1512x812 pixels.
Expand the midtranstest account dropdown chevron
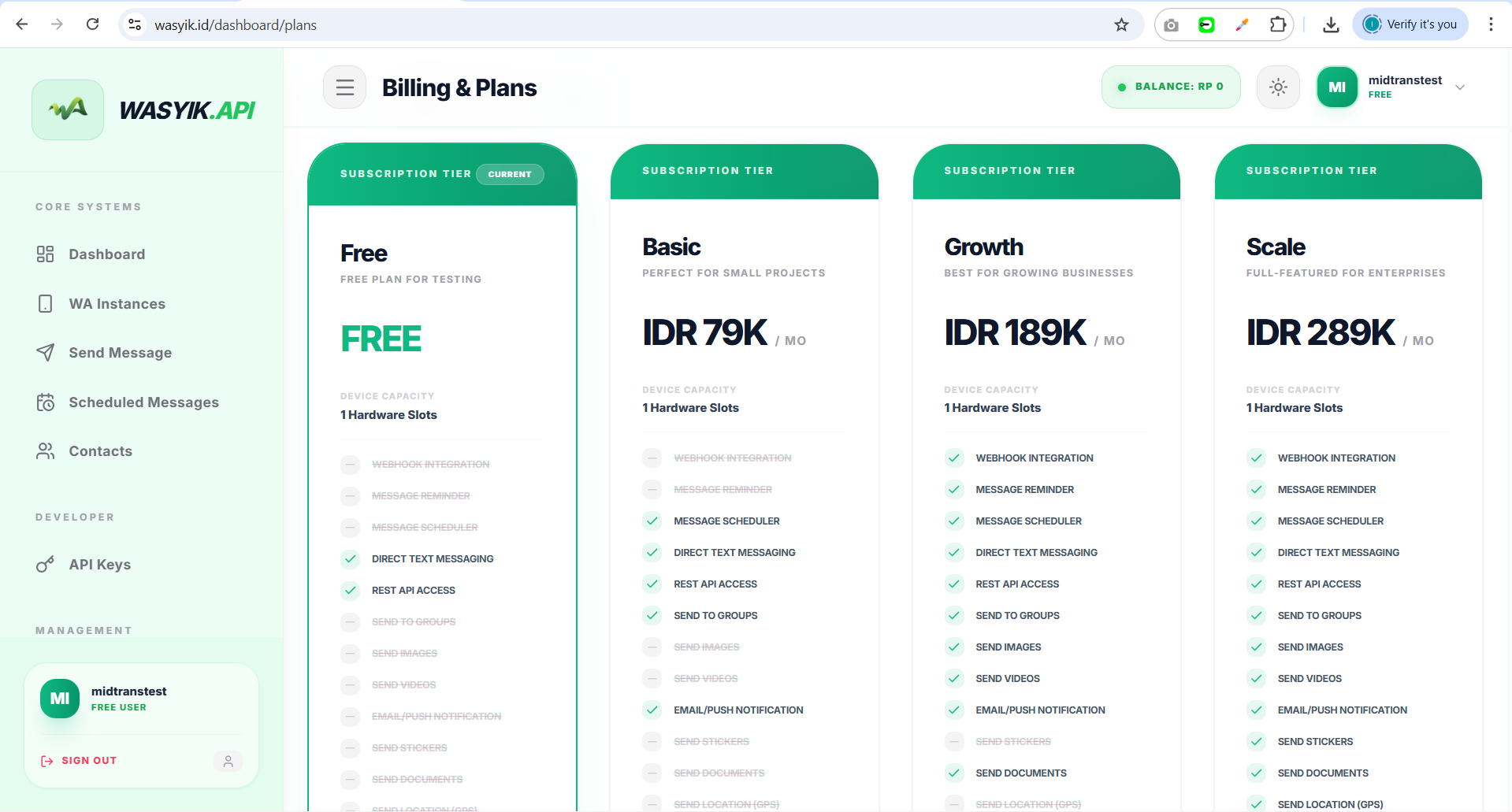pos(1460,87)
